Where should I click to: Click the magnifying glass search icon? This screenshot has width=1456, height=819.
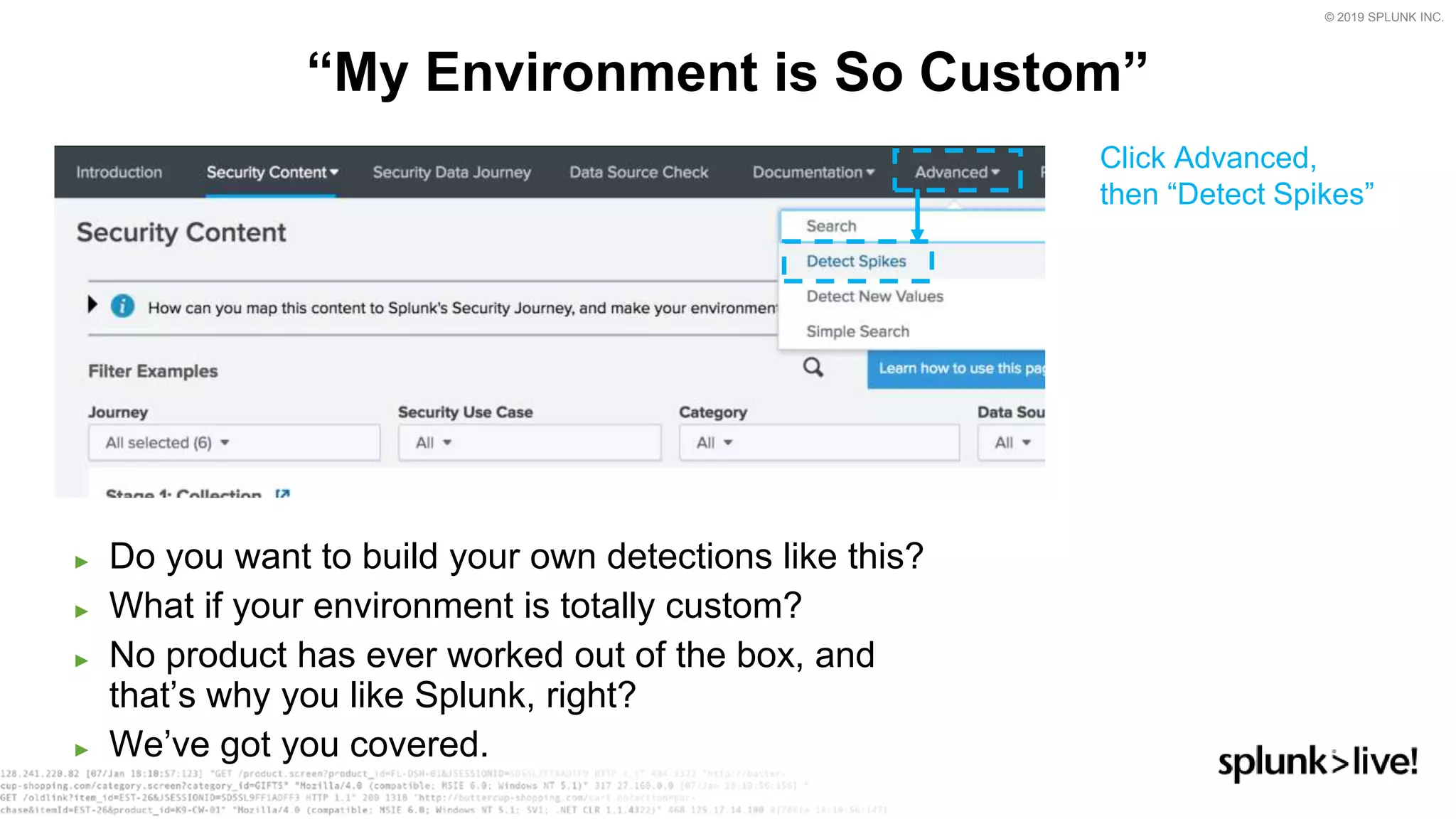point(813,368)
